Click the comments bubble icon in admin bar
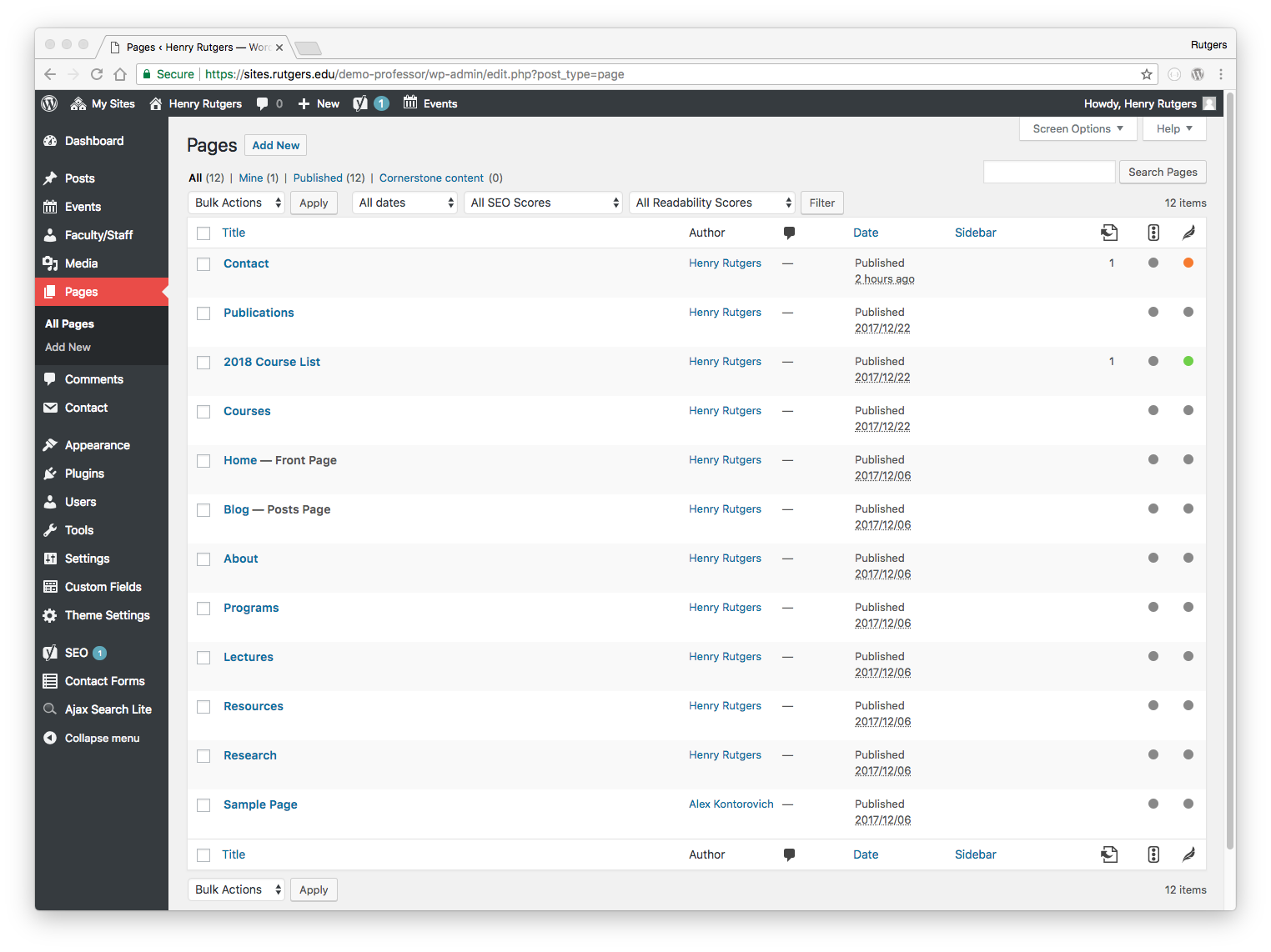The width and height of the screenshot is (1271, 952). click(263, 103)
